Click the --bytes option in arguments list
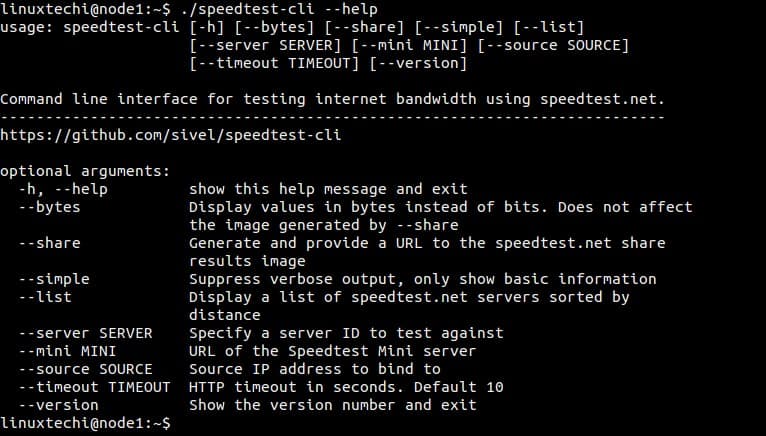The width and height of the screenshot is (766, 436). click(x=49, y=207)
